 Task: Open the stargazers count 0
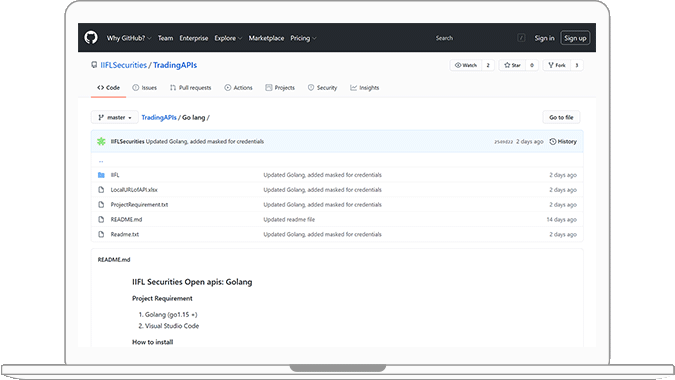(x=532, y=65)
